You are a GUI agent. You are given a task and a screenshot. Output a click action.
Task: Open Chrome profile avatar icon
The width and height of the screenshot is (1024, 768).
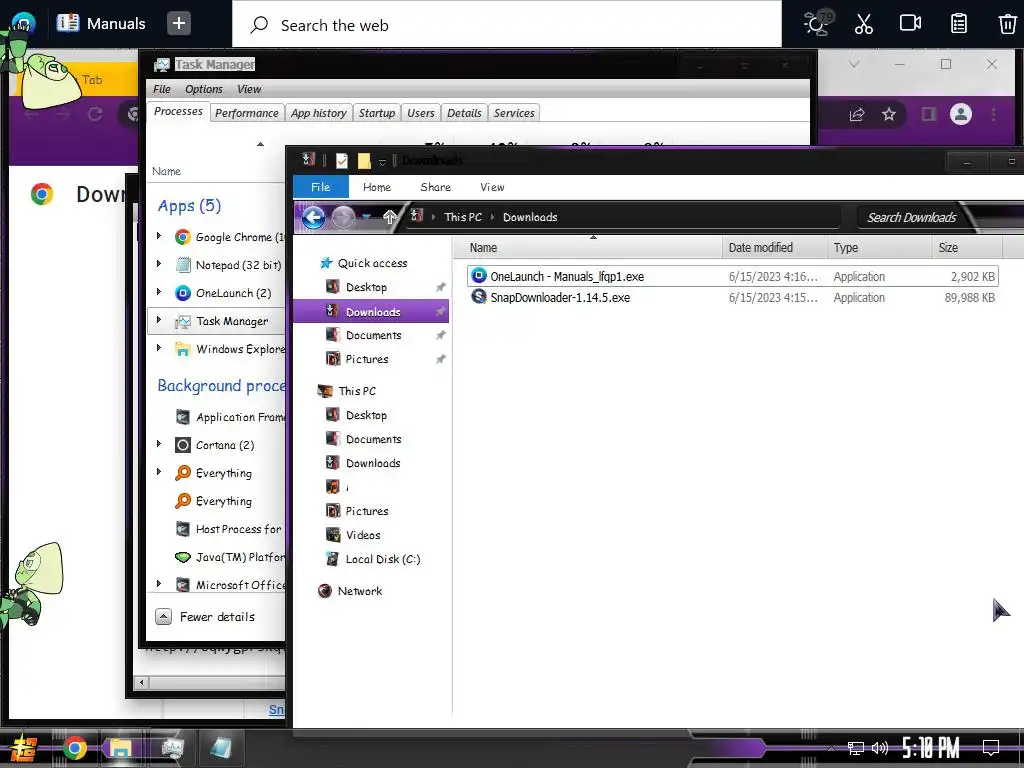[x=961, y=115]
